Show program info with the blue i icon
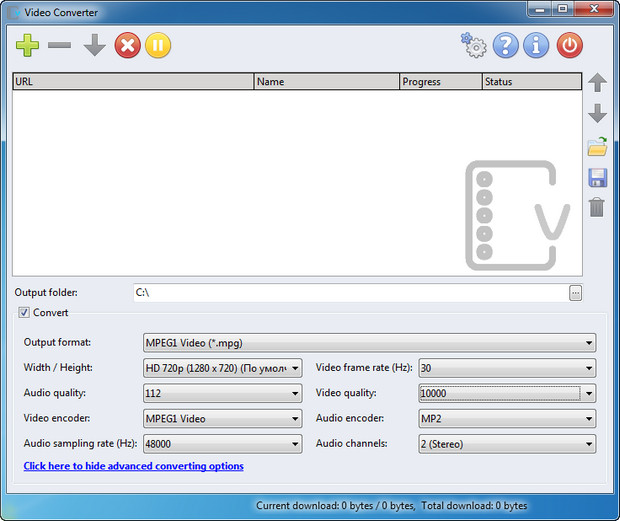 click(x=536, y=45)
